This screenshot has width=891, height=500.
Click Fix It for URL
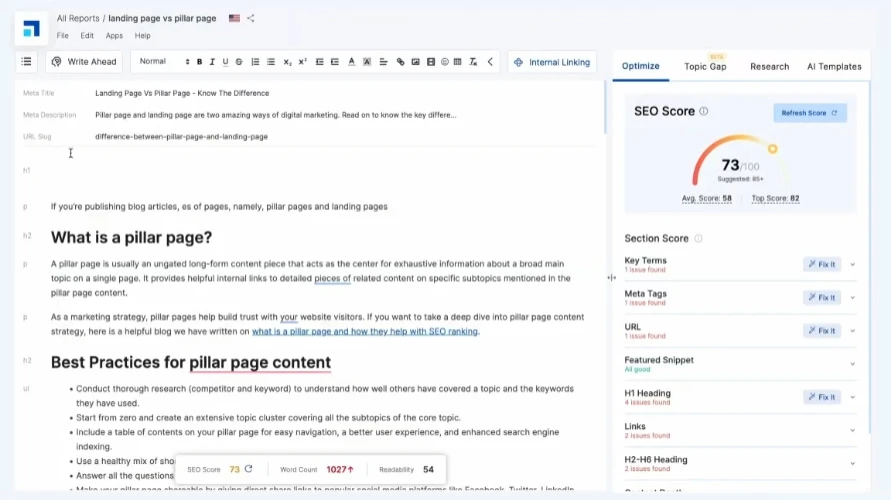point(822,331)
